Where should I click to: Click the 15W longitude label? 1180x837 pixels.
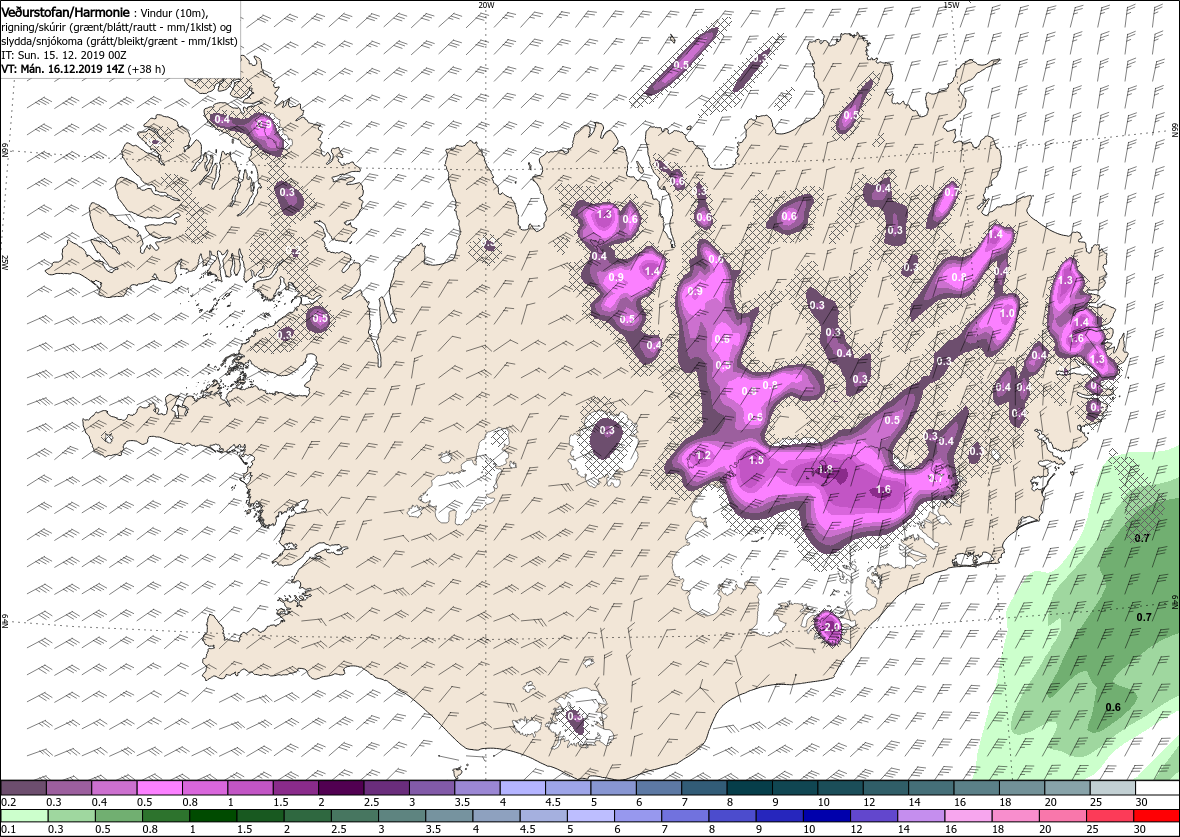[x=950, y=5]
